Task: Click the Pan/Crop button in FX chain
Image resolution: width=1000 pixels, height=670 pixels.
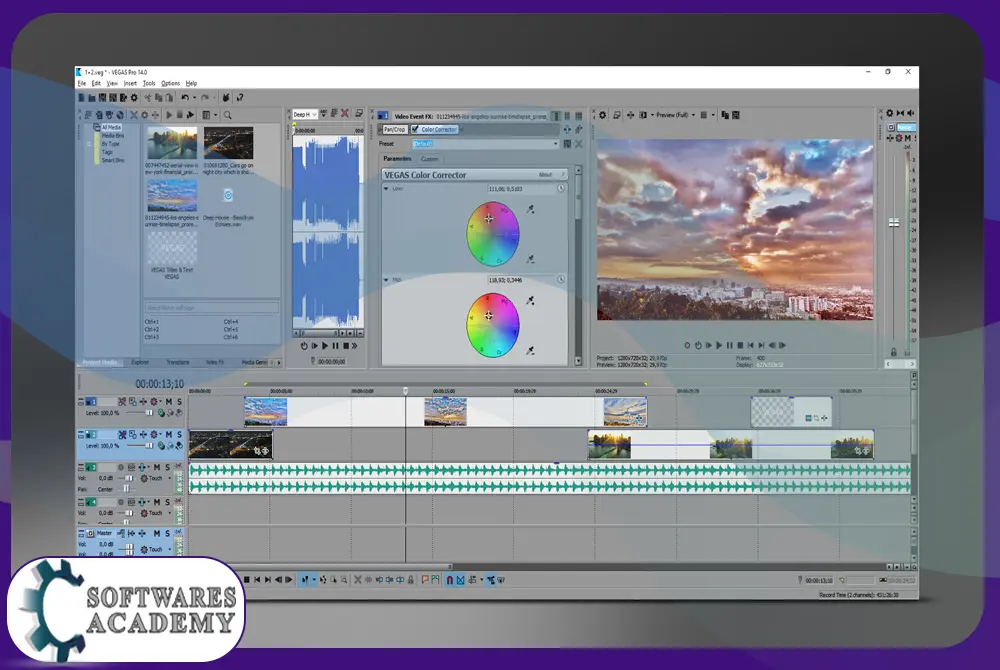Action: (x=394, y=129)
